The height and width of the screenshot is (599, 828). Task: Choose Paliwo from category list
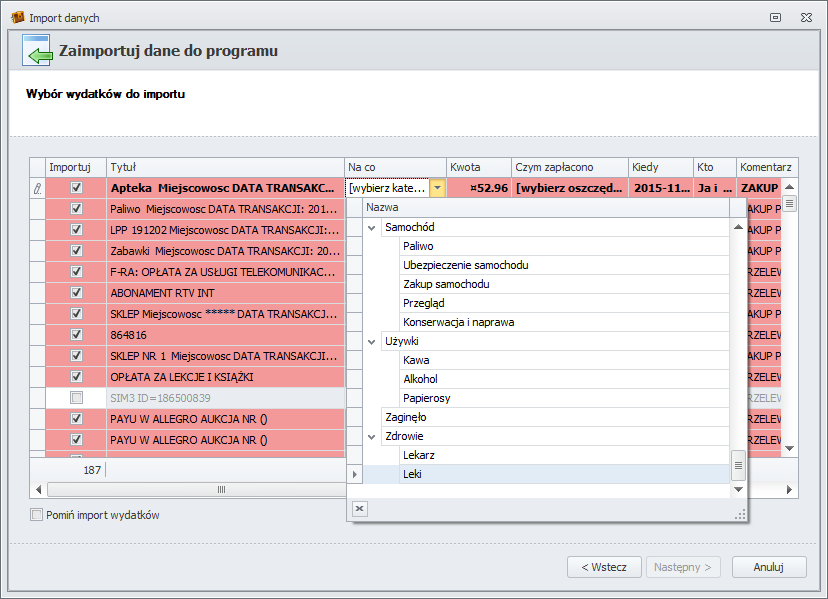418,246
